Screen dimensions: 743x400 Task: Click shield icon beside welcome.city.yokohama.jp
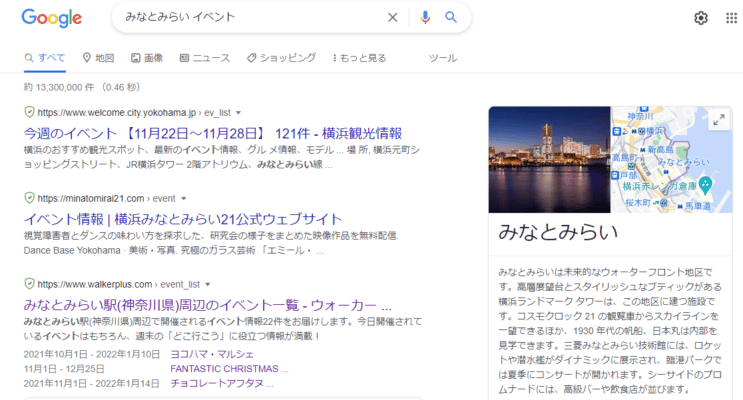[29, 112]
